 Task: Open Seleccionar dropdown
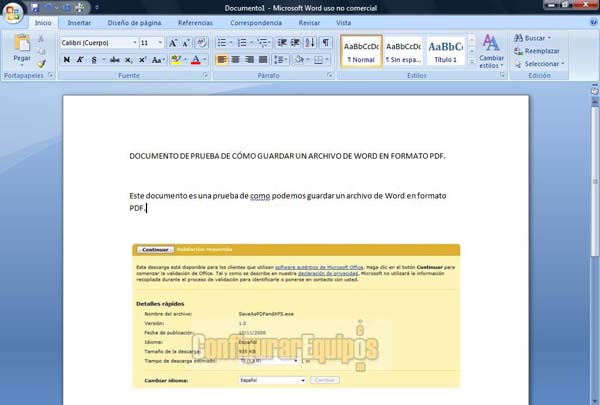coord(540,64)
